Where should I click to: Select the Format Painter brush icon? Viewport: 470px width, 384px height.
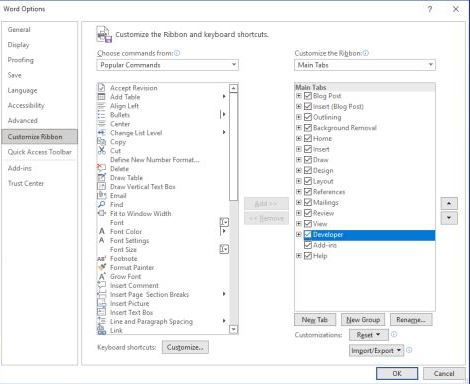click(101, 267)
